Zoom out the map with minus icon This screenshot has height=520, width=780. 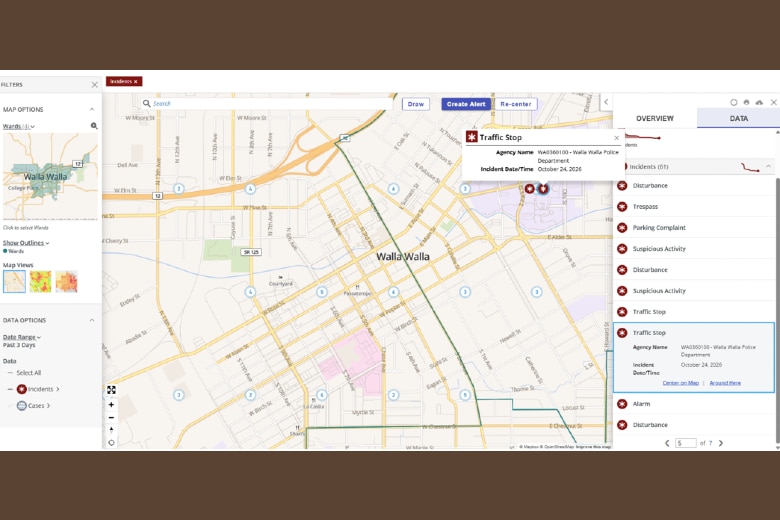(111, 417)
